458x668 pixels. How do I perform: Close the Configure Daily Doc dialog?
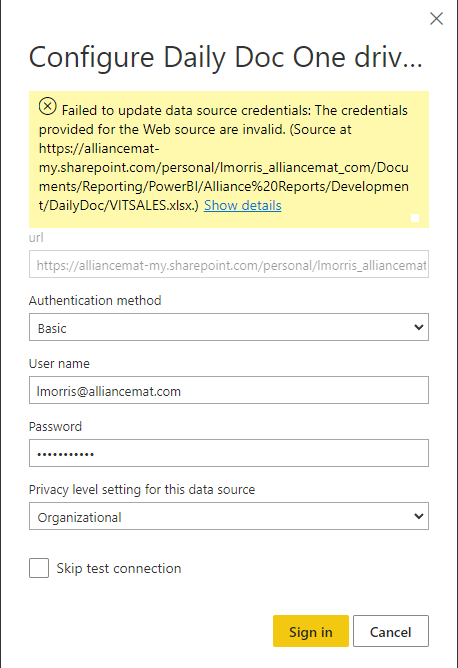click(436, 19)
